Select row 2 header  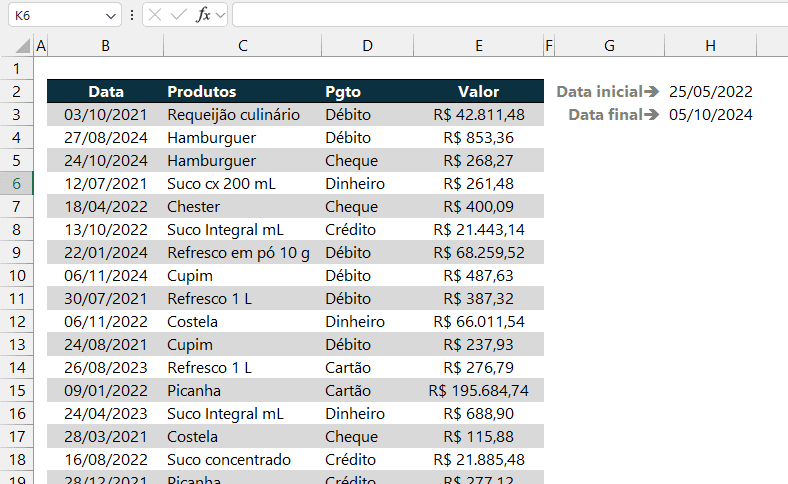coord(17,91)
